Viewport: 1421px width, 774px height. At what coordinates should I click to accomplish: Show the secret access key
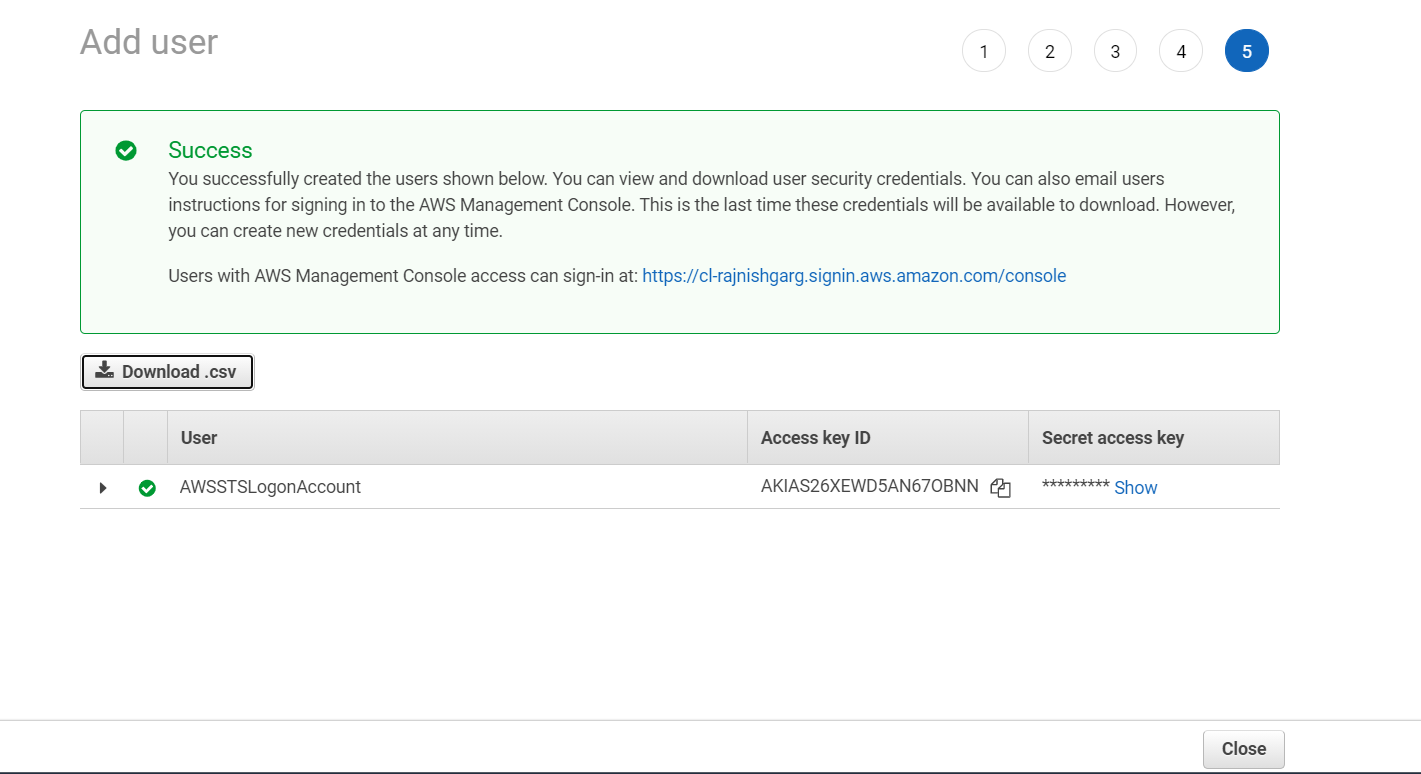tap(1136, 488)
